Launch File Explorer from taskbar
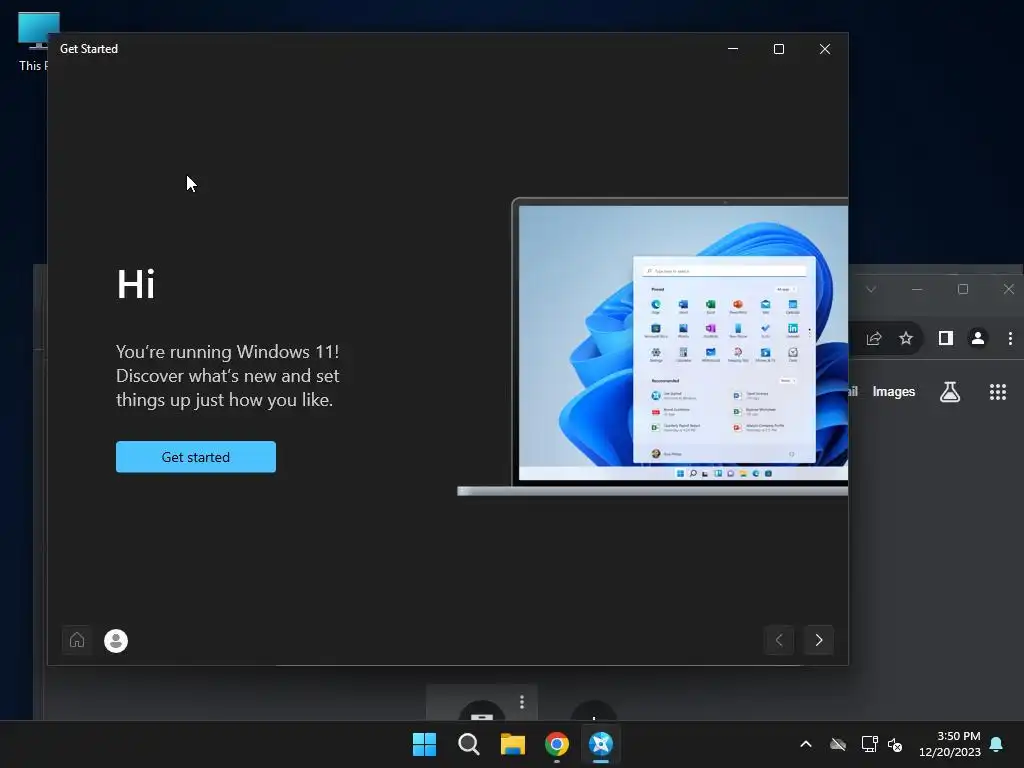This screenshot has height=768, width=1024. 513,744
